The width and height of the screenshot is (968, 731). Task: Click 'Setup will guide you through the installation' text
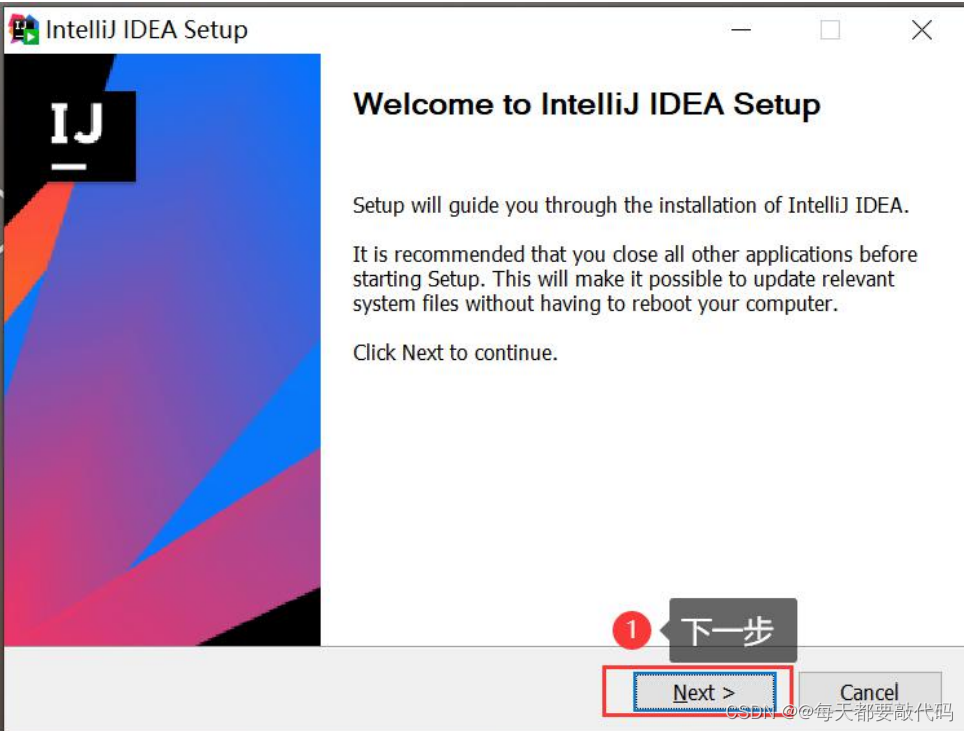[630, 205]
